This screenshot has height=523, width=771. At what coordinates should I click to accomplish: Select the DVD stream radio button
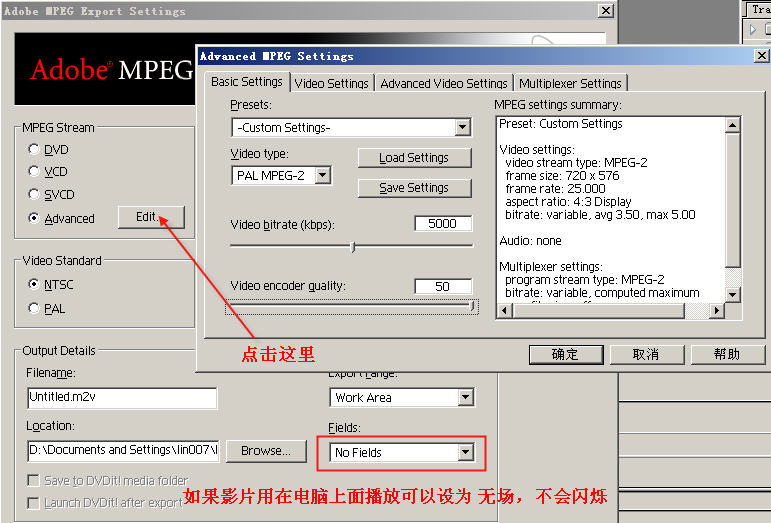[33, 149]
